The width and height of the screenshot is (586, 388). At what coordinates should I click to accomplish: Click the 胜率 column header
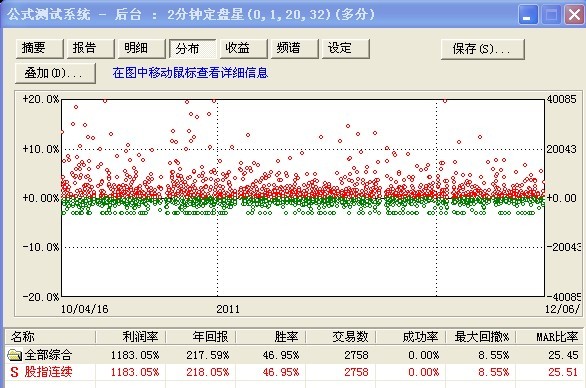click(271, 337)
